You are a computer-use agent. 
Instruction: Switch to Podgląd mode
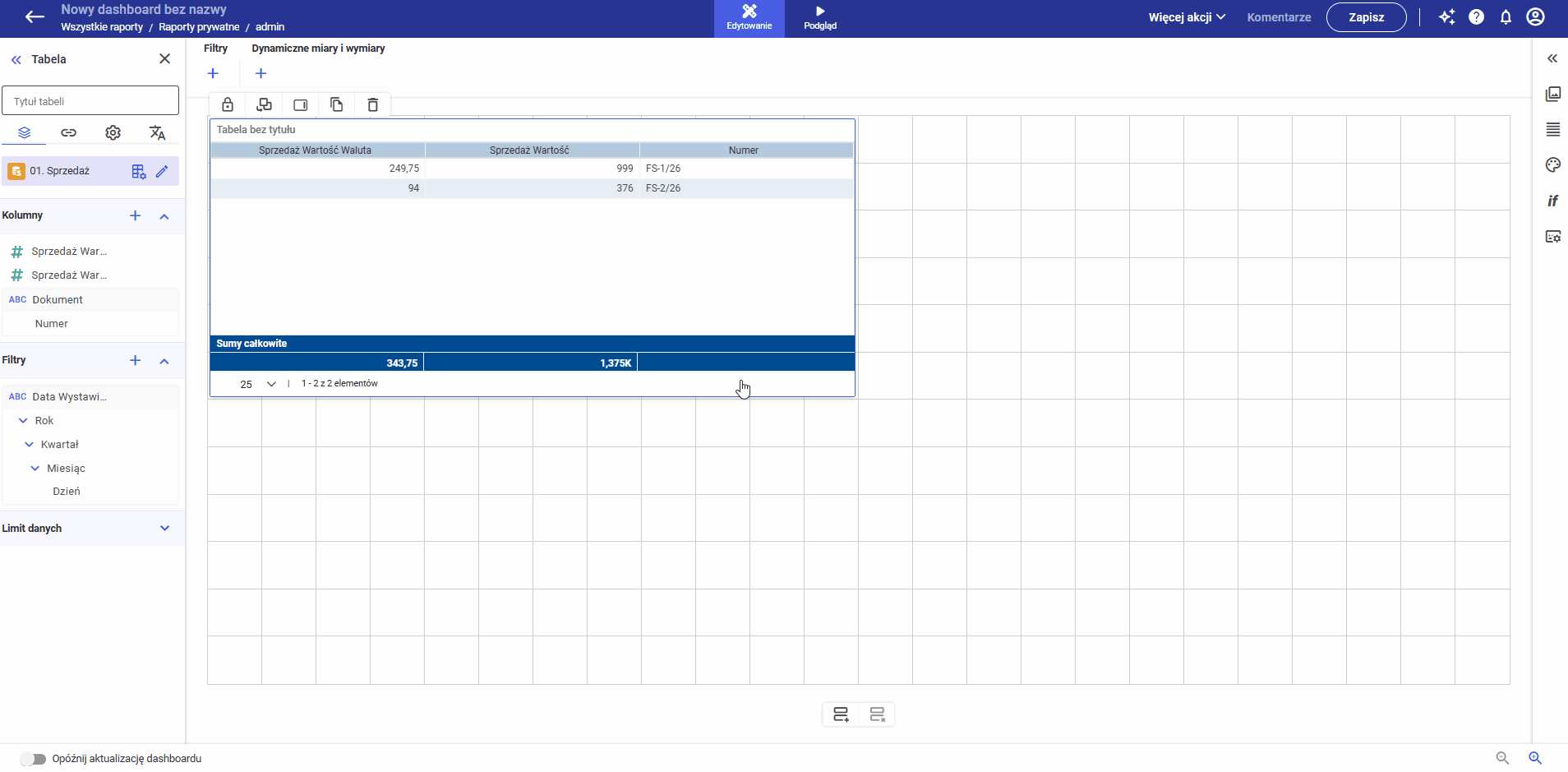pyautogui.click(x=819, y=18)
